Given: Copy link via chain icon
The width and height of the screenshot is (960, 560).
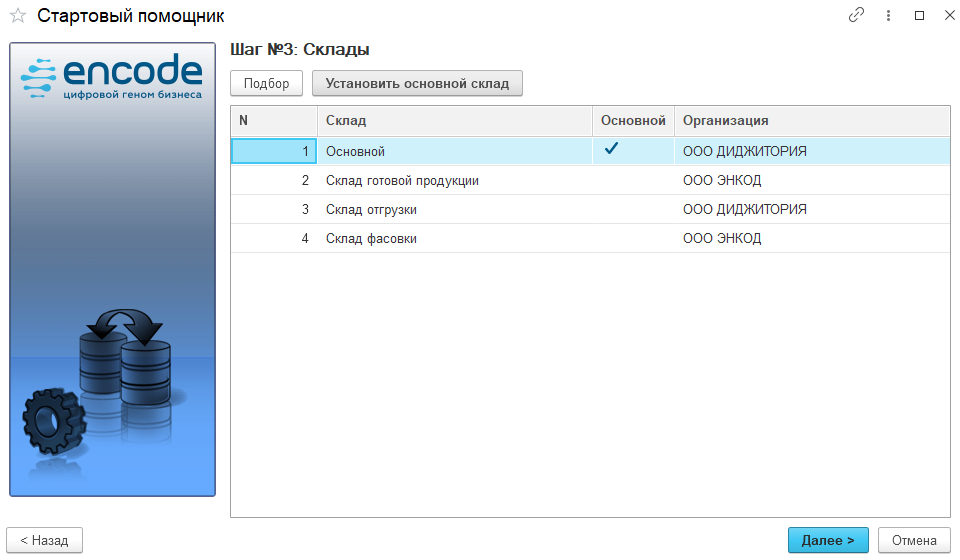Looking at the screenshot, I should click(x=856, y=16).
